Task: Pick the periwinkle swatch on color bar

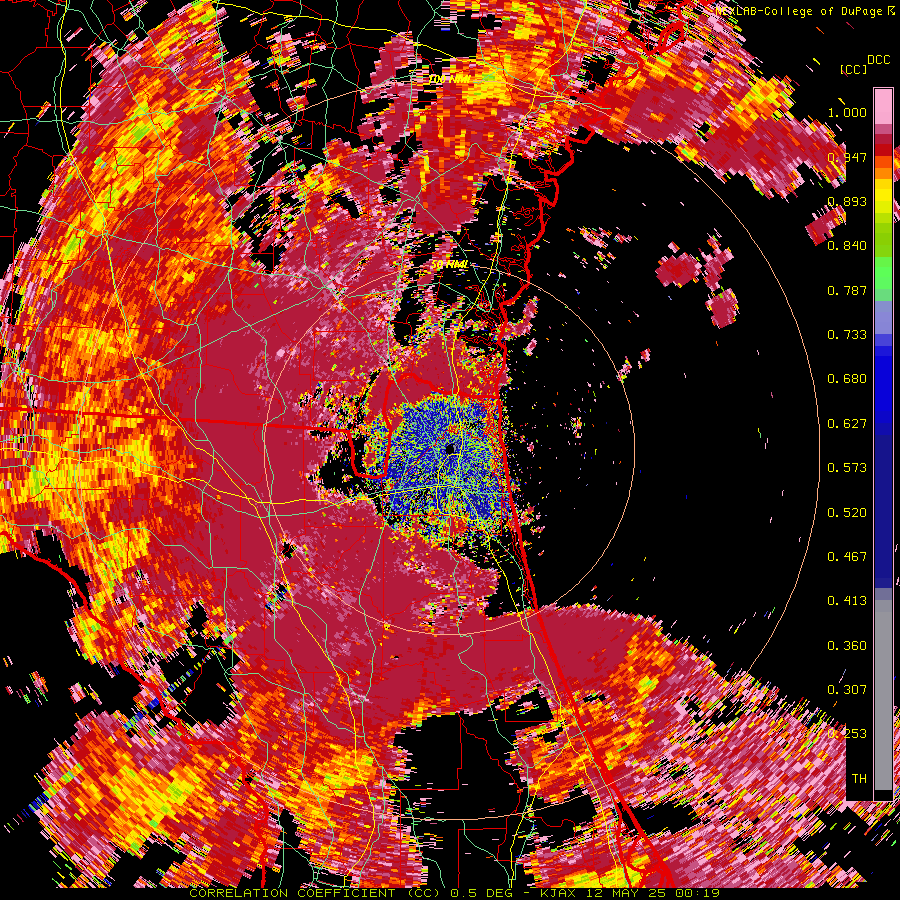Action: (x=883, y=317)
